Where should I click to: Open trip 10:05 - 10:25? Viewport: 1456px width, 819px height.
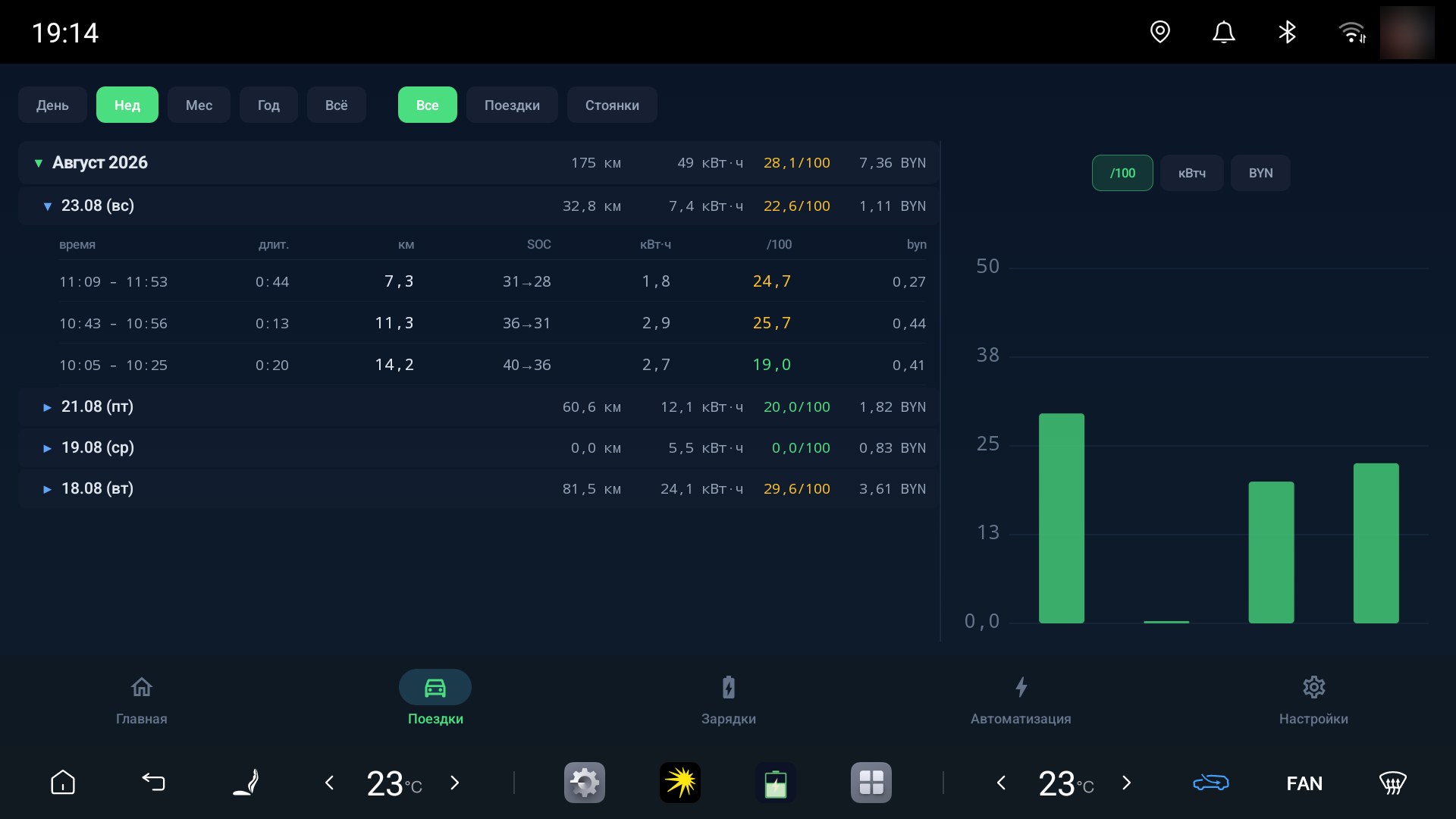click(493, 365)
